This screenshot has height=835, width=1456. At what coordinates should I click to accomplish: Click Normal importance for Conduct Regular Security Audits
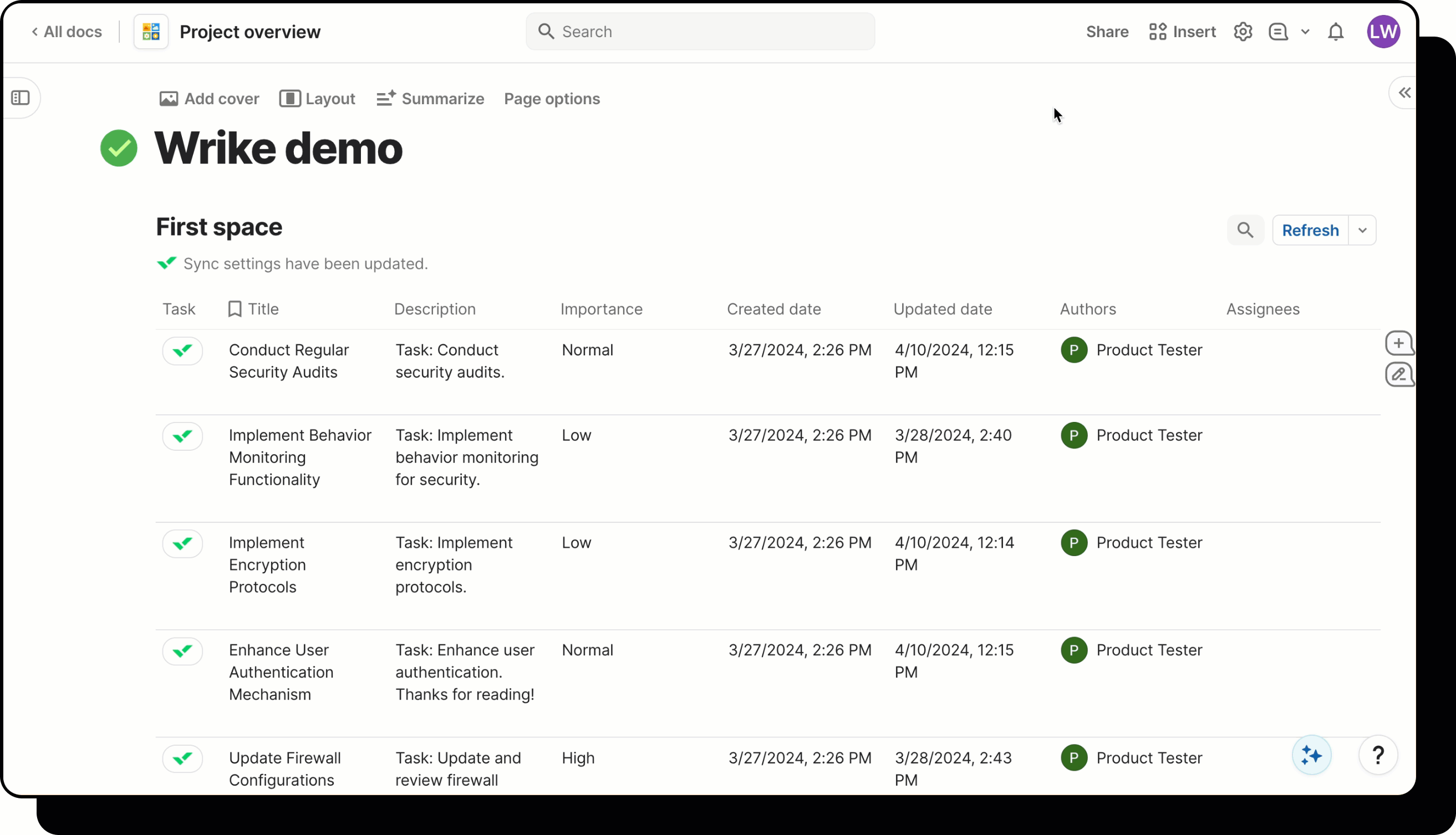[x=587, y=350]
